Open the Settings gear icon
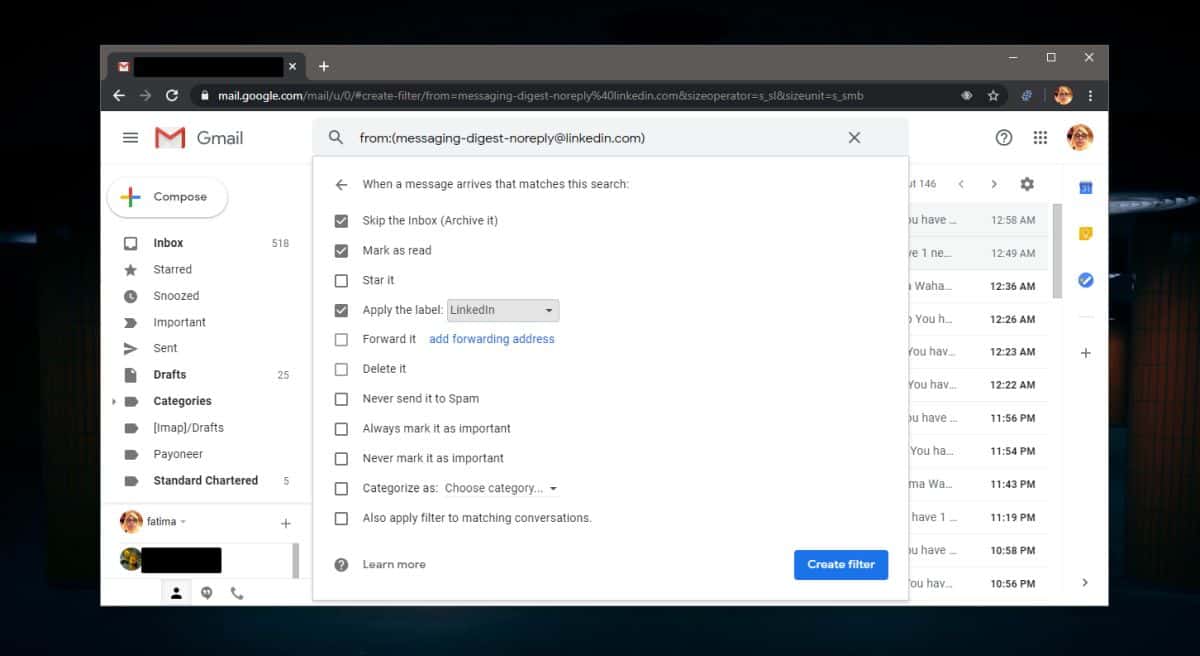 tap(1027, 184)
